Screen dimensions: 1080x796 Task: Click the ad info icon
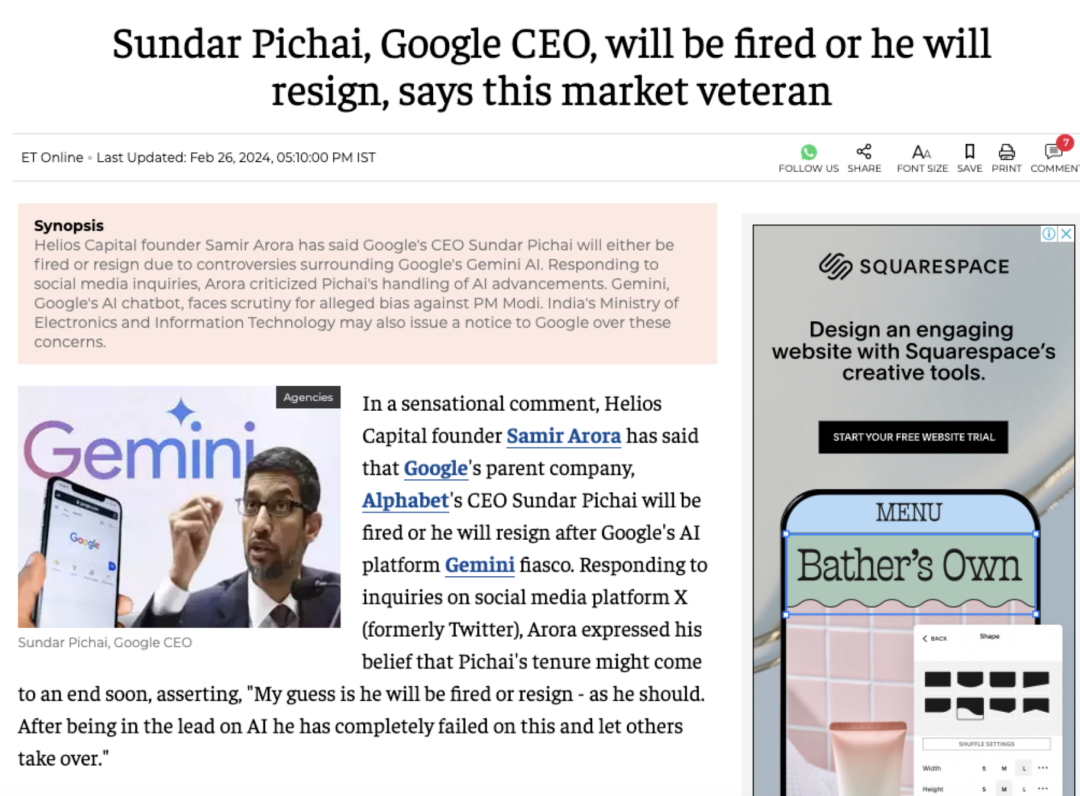tap(1048, 233)
